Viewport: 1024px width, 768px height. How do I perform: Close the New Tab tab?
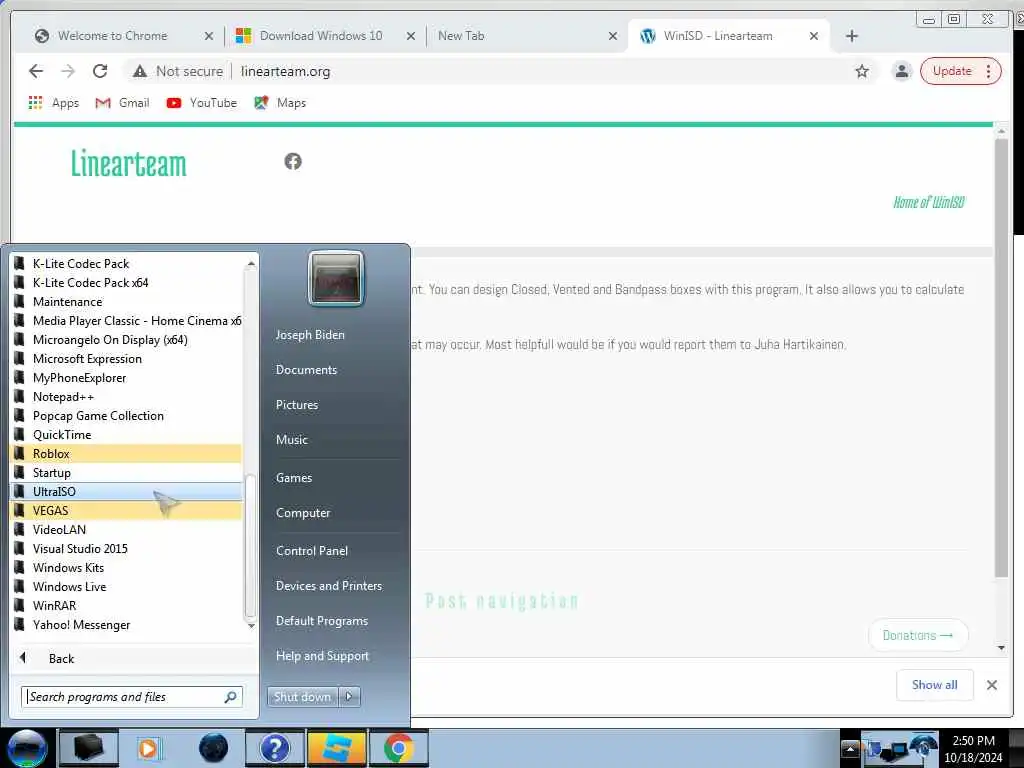pyautogui.click(x=613, y=36)
